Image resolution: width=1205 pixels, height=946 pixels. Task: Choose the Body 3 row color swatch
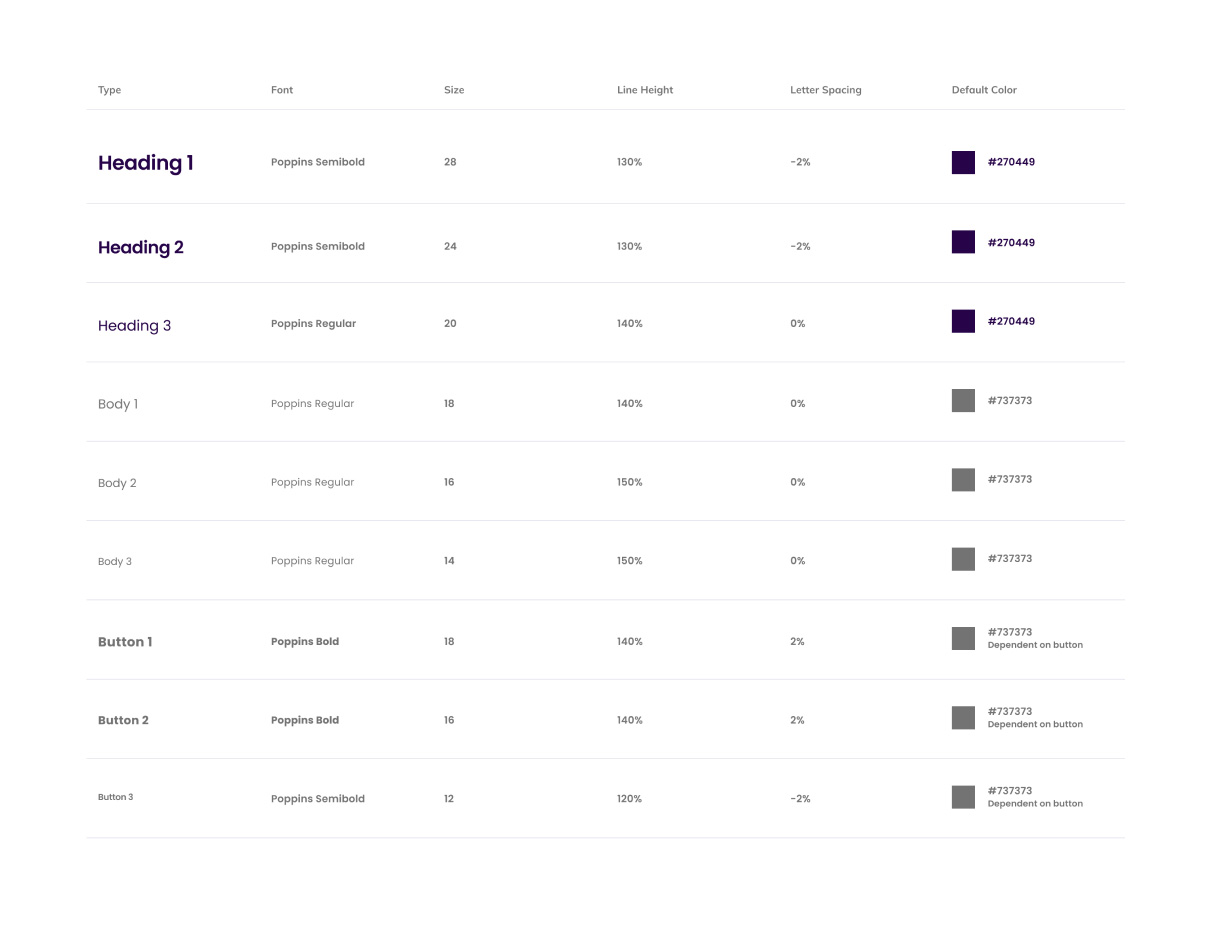[x=963, y=559]
